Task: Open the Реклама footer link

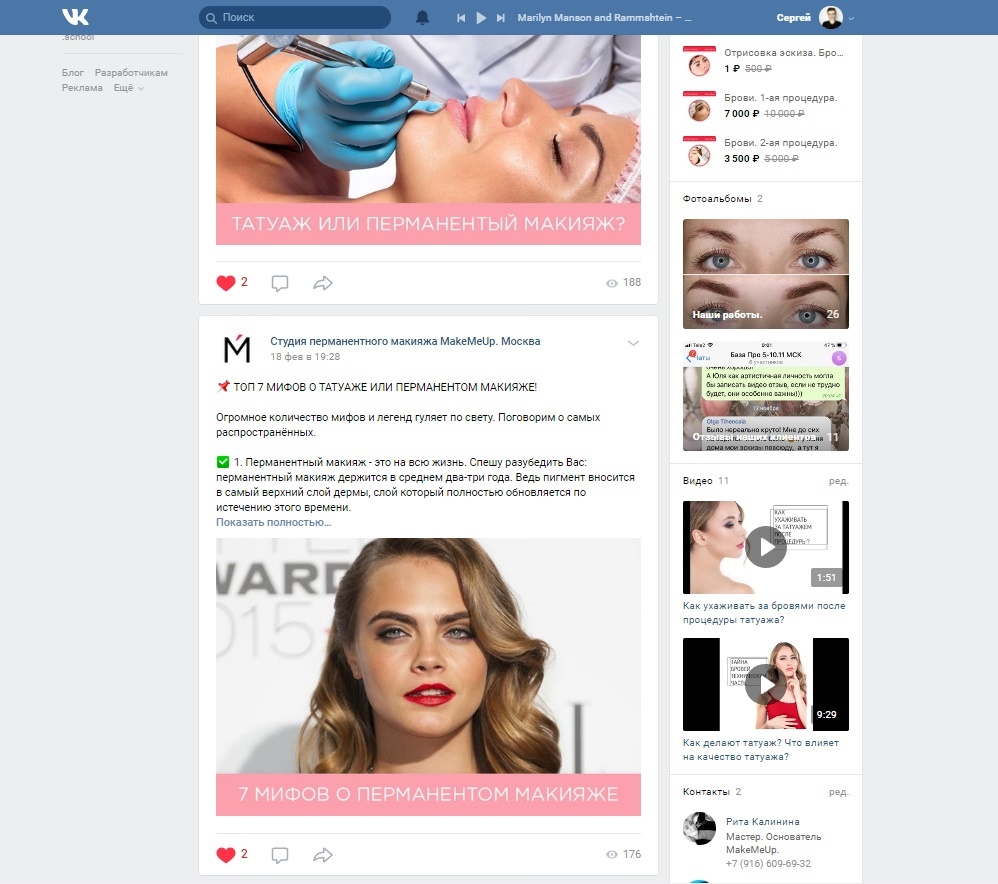Action: [82, 88]
